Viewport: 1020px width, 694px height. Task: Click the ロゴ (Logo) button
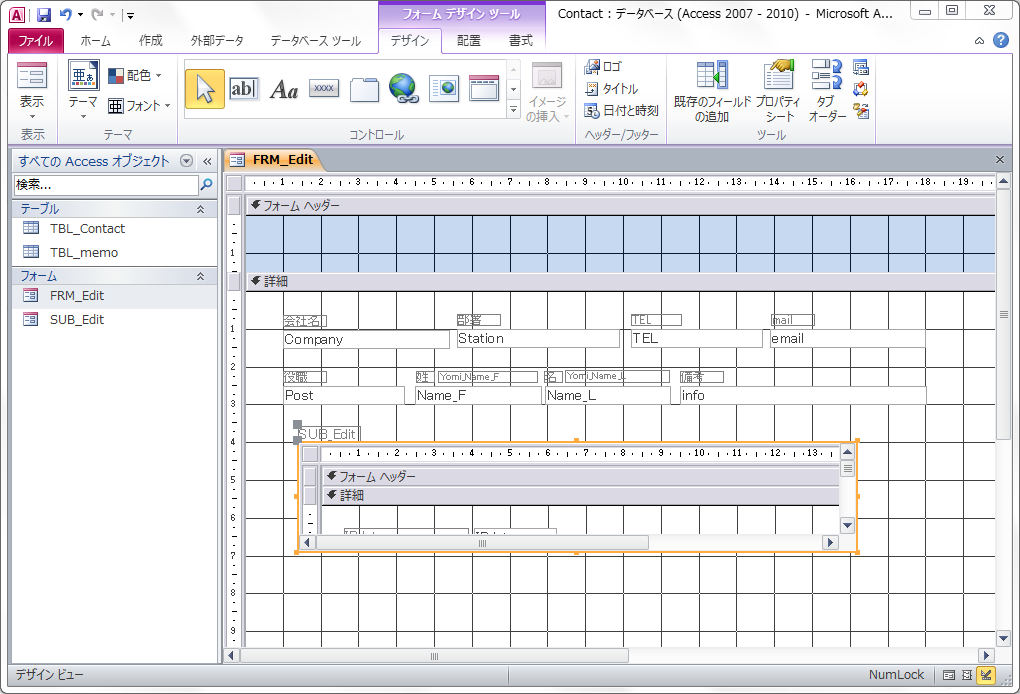(604, 66)
